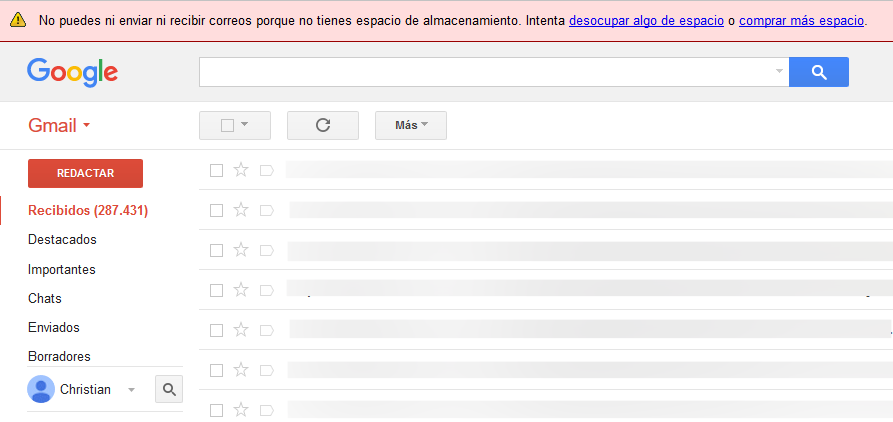Click the yellow warning triangle icon

[x=18, y=21]
